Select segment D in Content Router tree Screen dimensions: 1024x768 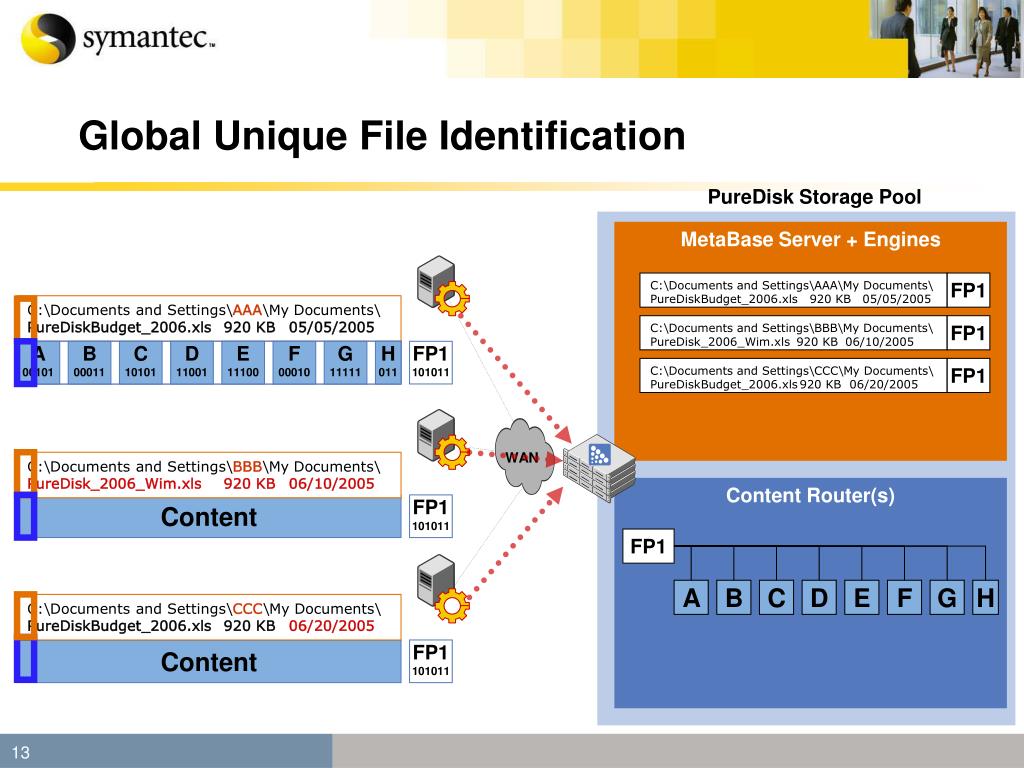(819, 598)
